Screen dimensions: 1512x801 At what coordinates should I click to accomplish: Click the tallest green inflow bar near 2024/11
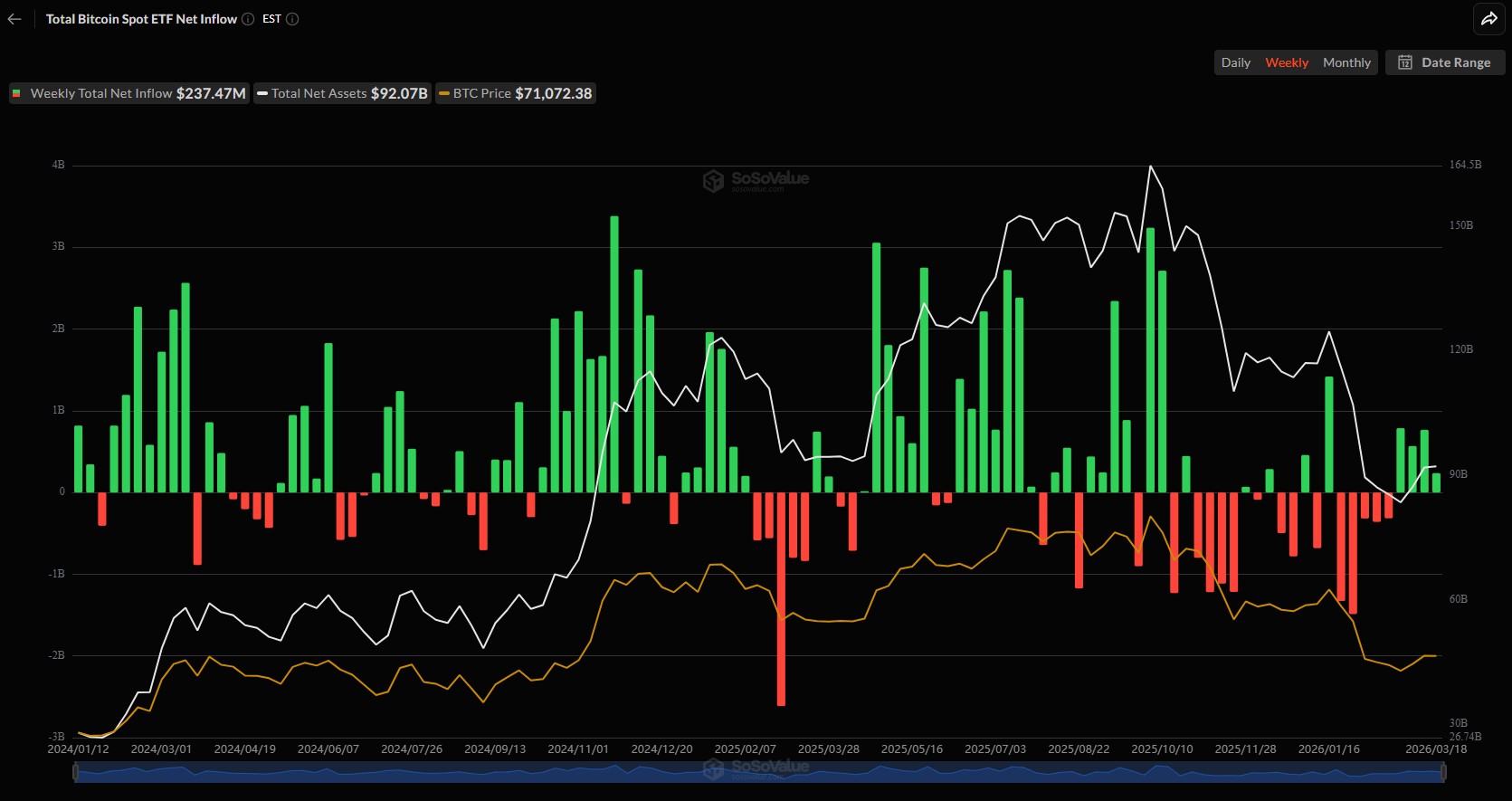pyautogui.click(x=614, y=353)
